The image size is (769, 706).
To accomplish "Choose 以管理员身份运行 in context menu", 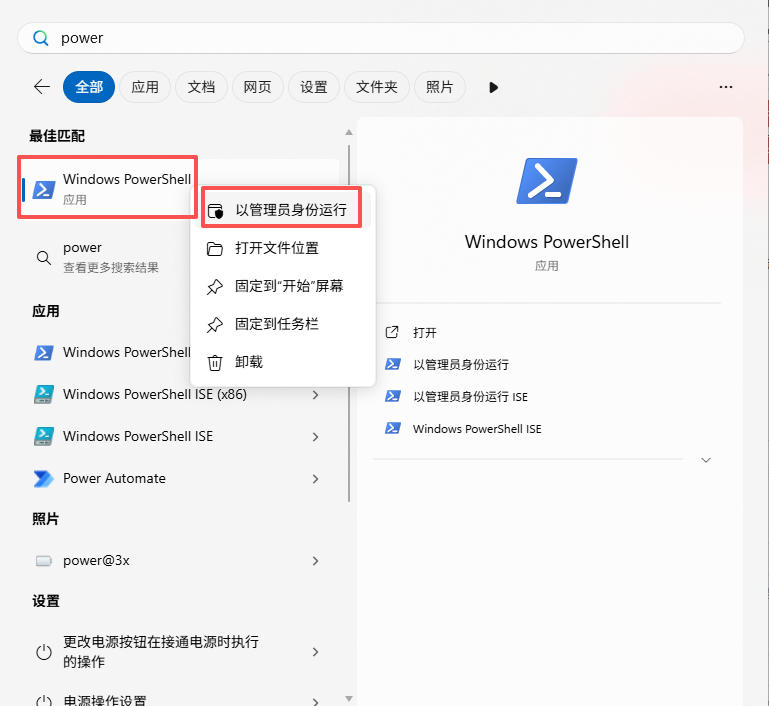I will coord(282,210).
